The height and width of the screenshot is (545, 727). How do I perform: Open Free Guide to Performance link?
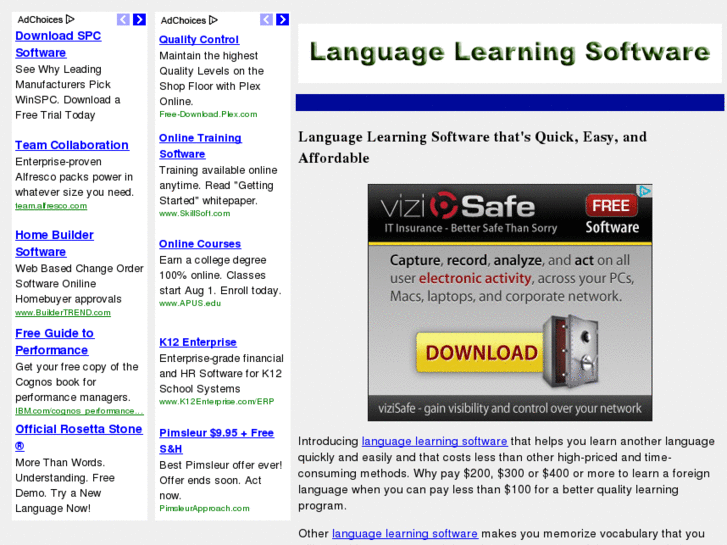click(x=54, y=342)
